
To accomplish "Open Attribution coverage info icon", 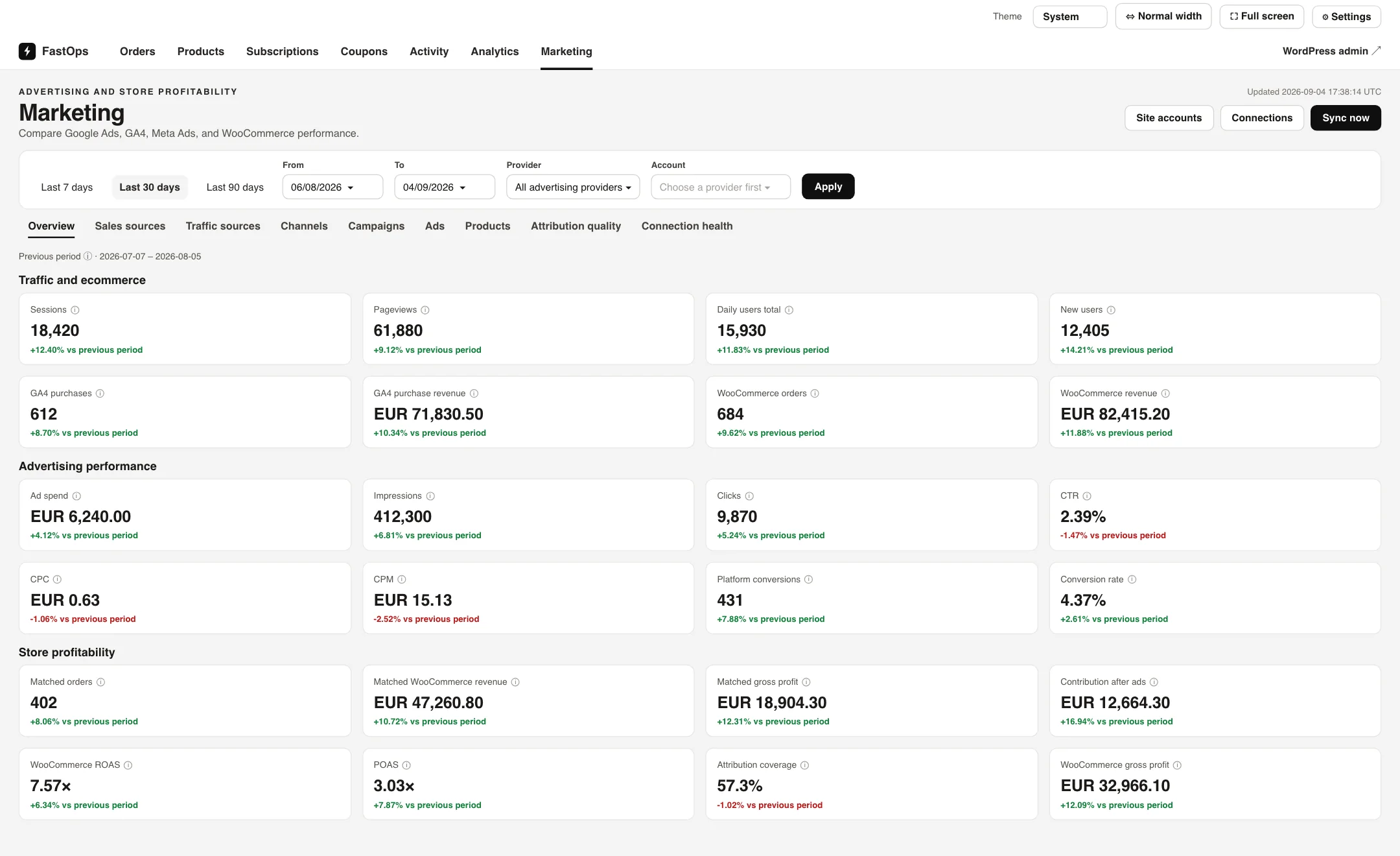I will point(805,765).
